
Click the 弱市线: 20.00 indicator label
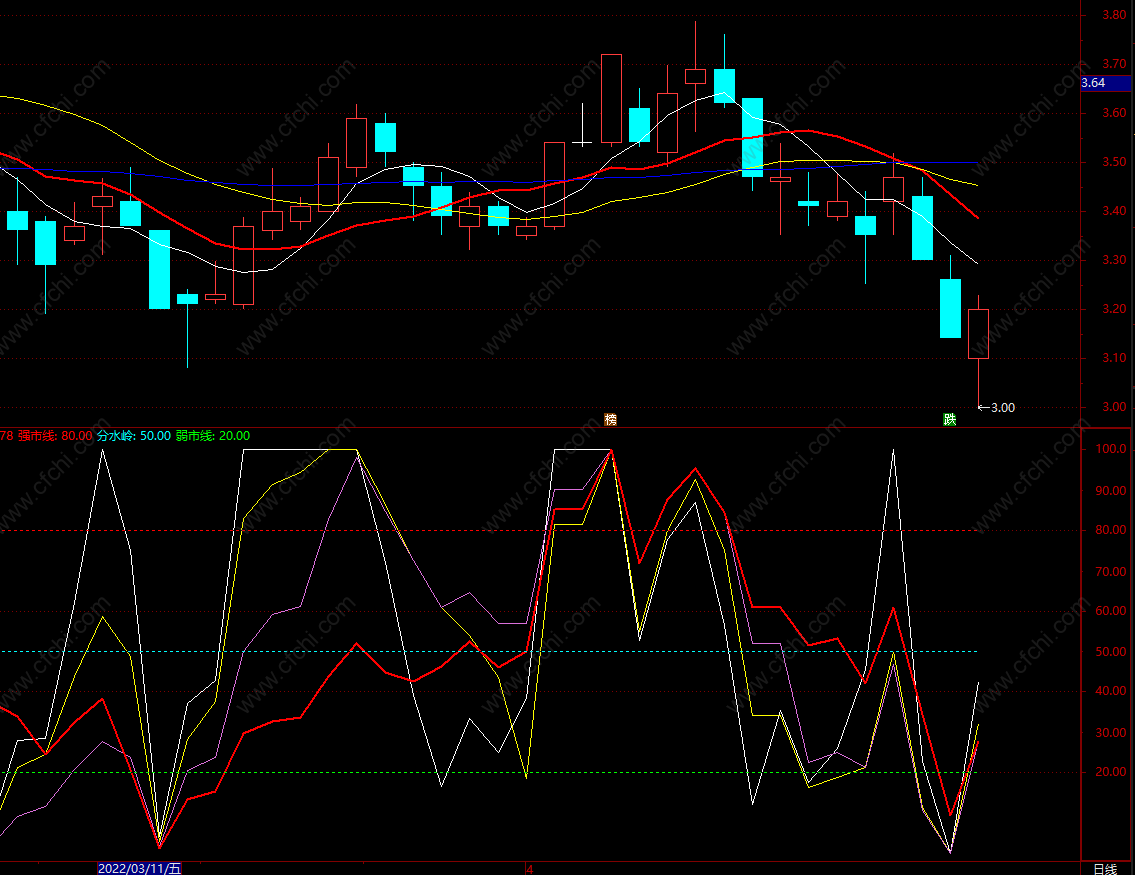(213, 436)
